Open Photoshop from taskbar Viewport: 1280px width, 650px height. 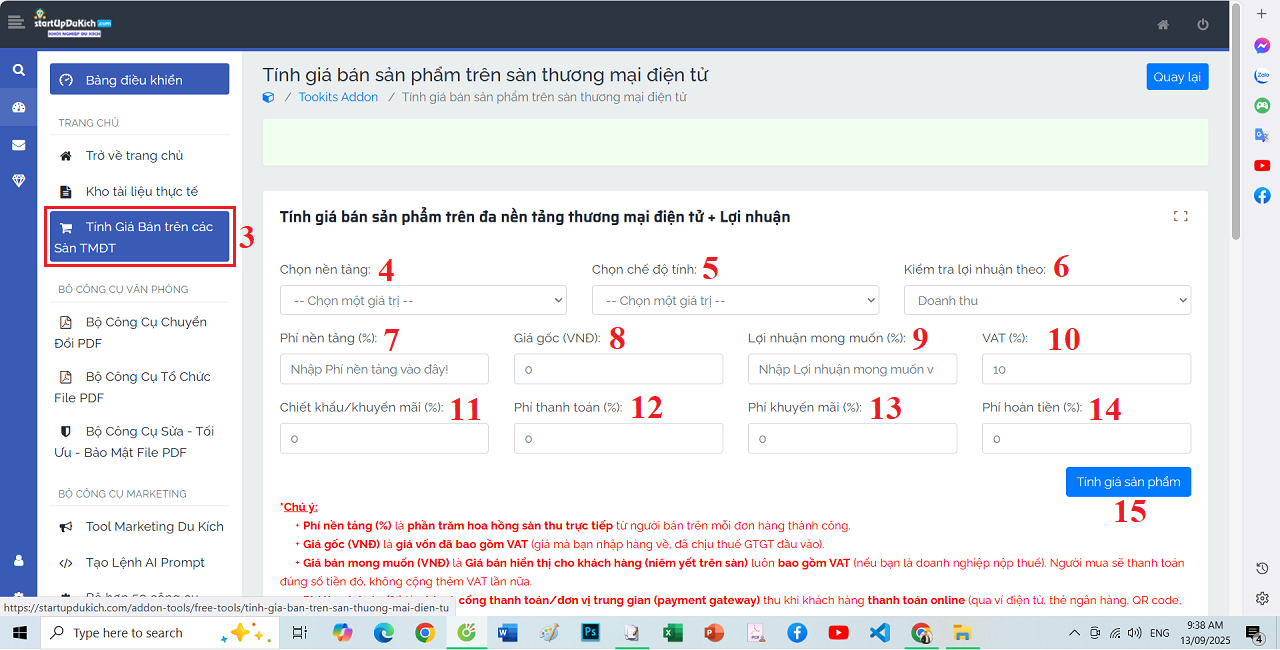pyautogui.click(x=590, y=633)
